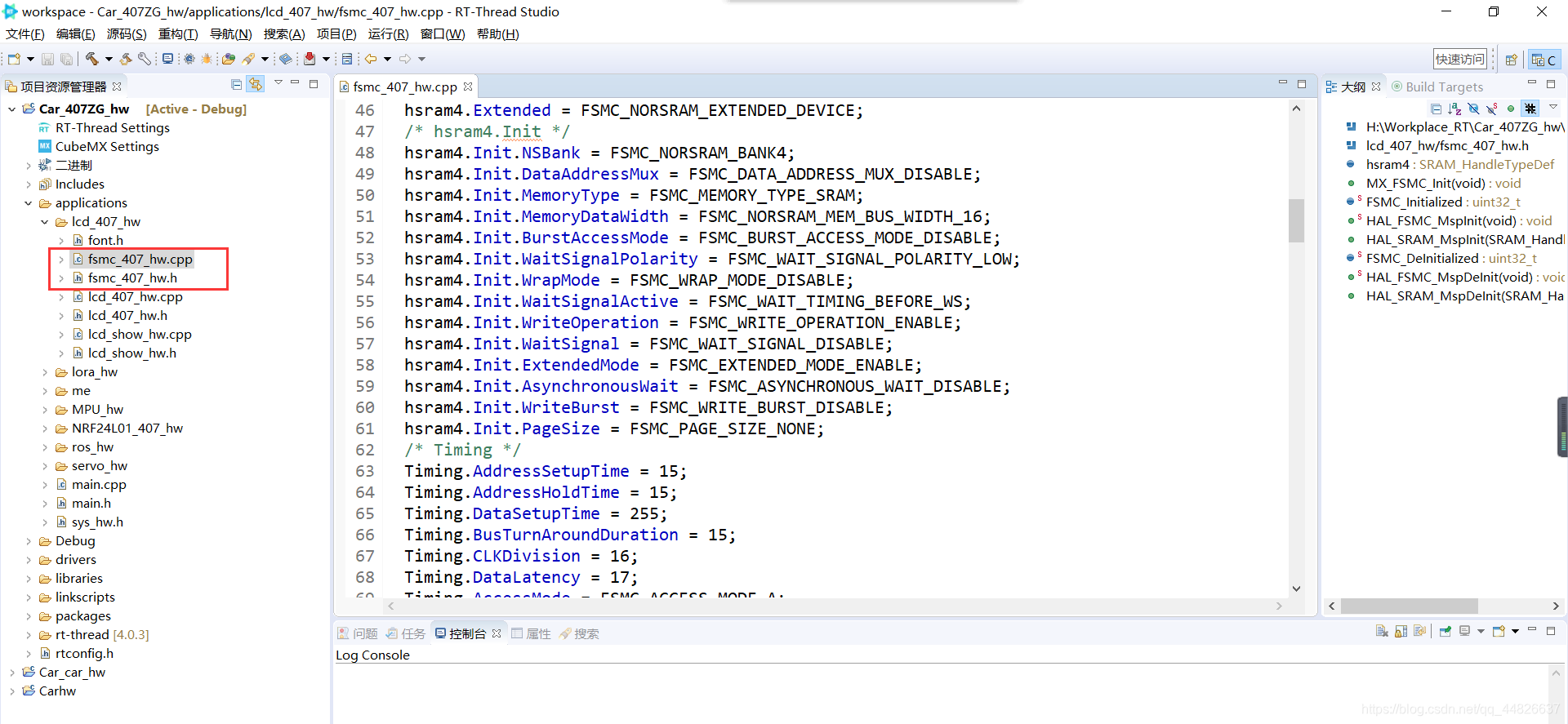1568x724 pixels.
Task: Toggle the C perspective button
Action: pos(1543,60)
